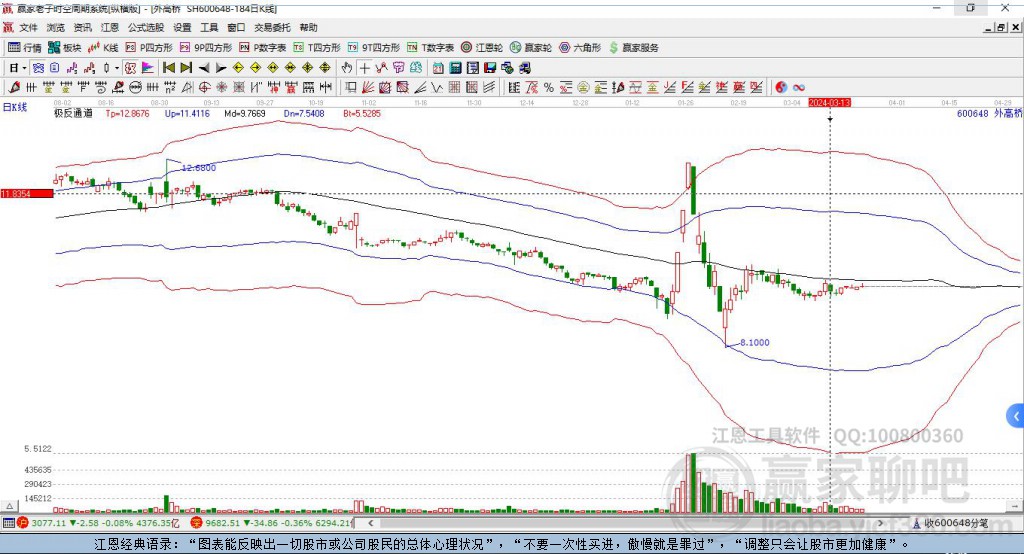The height and width of the screenshot is (554, 1024).
Task: Open the T四方形 tool
Action: 317,48
